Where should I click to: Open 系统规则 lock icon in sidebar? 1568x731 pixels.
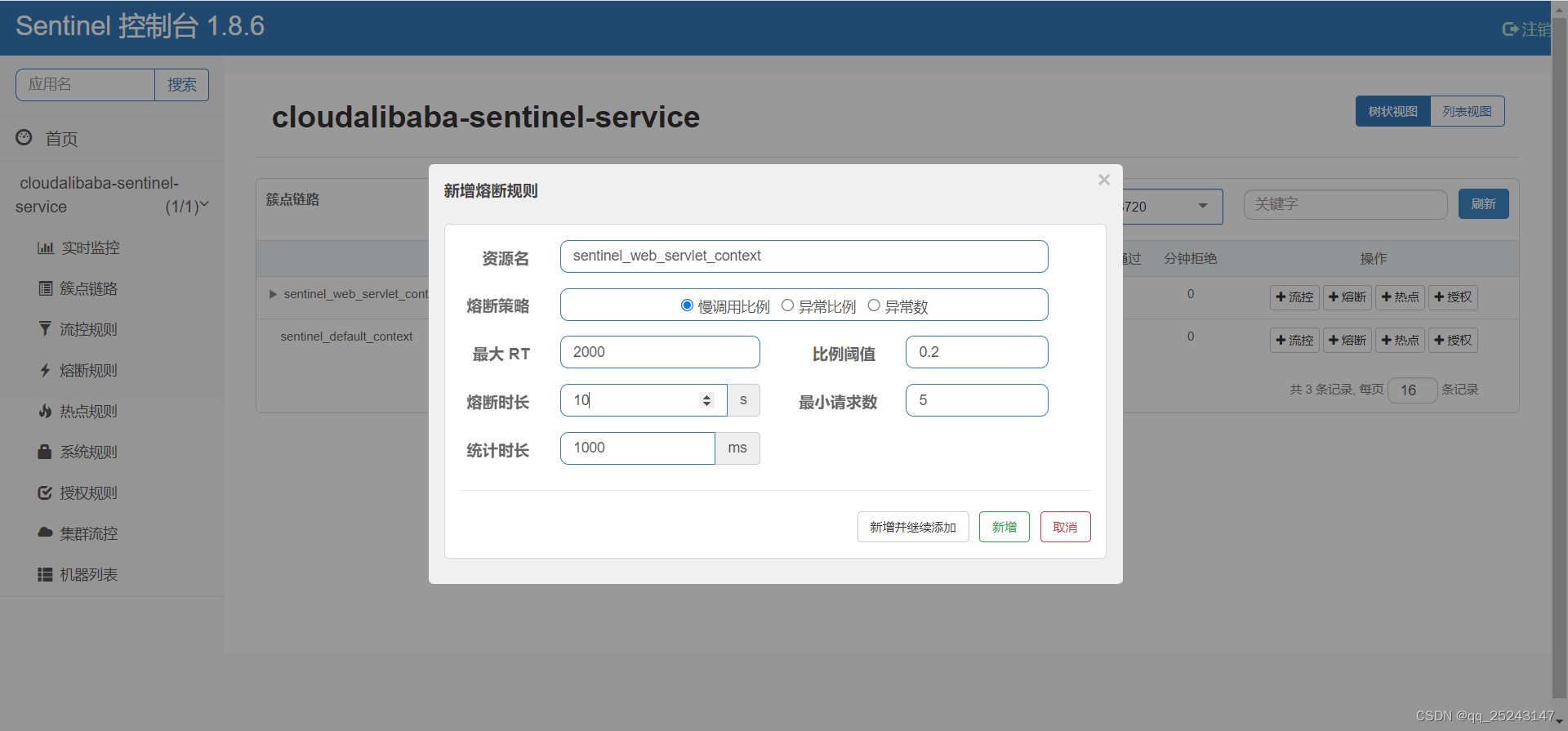click(x=45, y=452)
